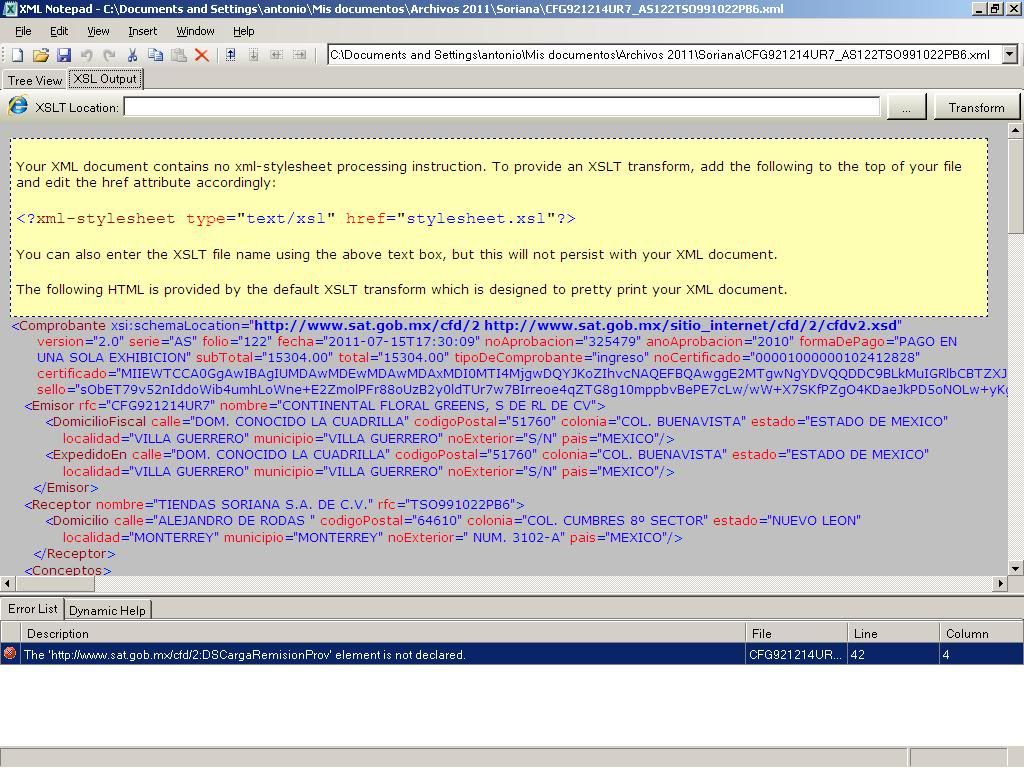Click the XSLT Location label
The height and width of the screenshot is (768, 1024).
click(x=77, y=108)
